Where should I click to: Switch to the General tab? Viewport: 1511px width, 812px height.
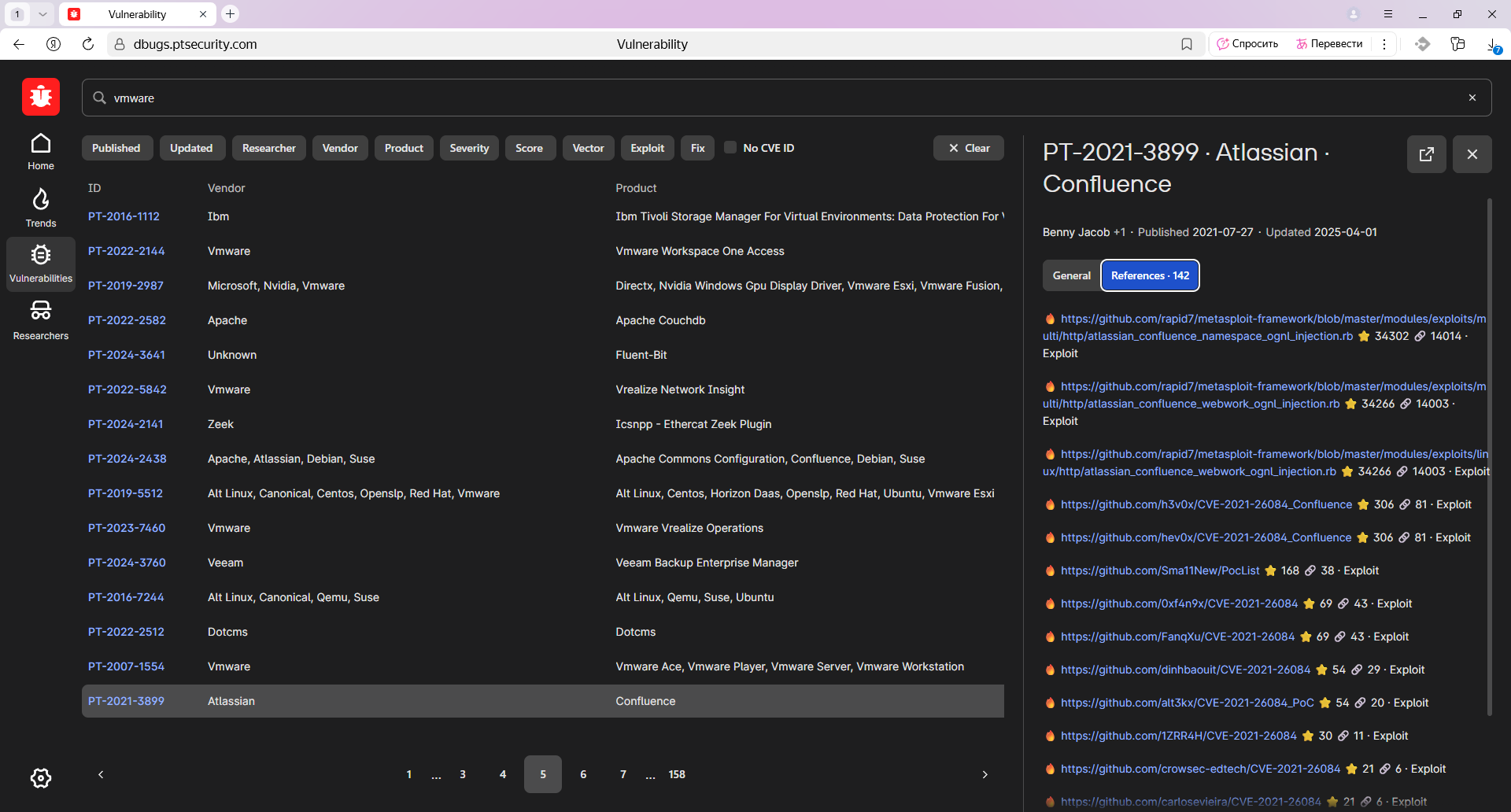[1072, 275]
